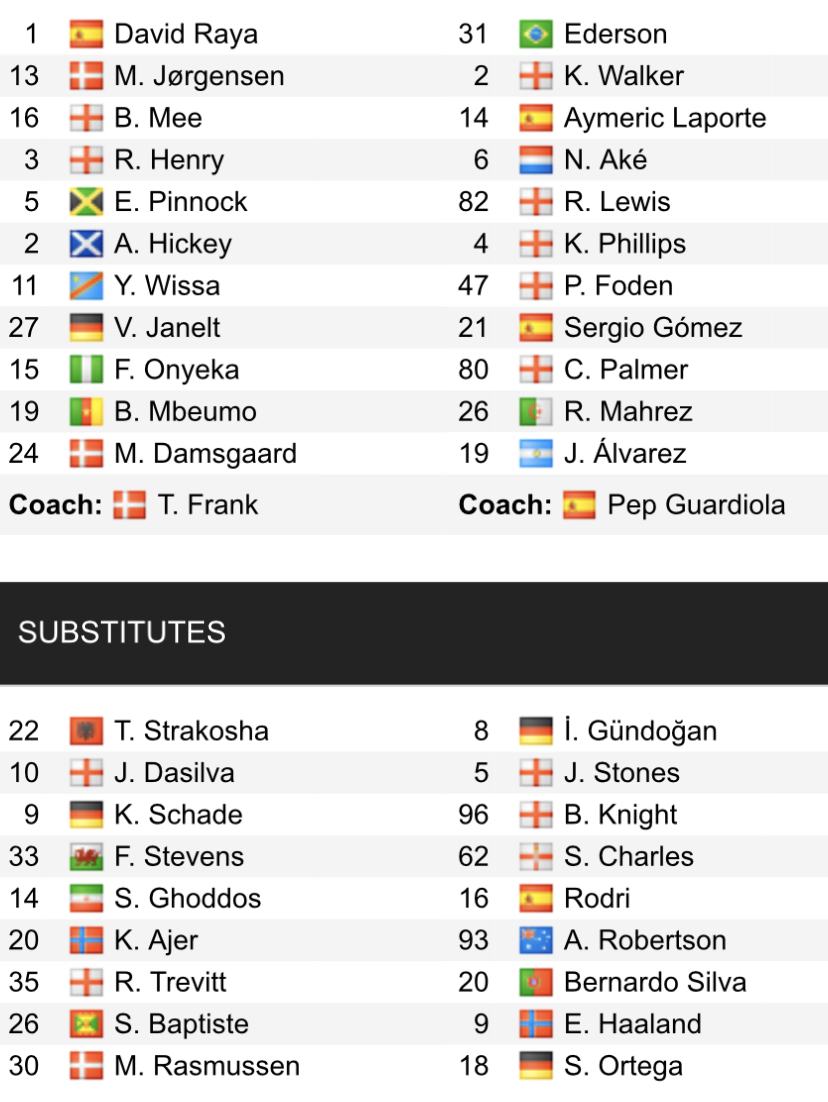This screenshot has height=1102, width=828.
Task: Click the Norway flag beside E. Haaland
Action: pos(536,1025)
